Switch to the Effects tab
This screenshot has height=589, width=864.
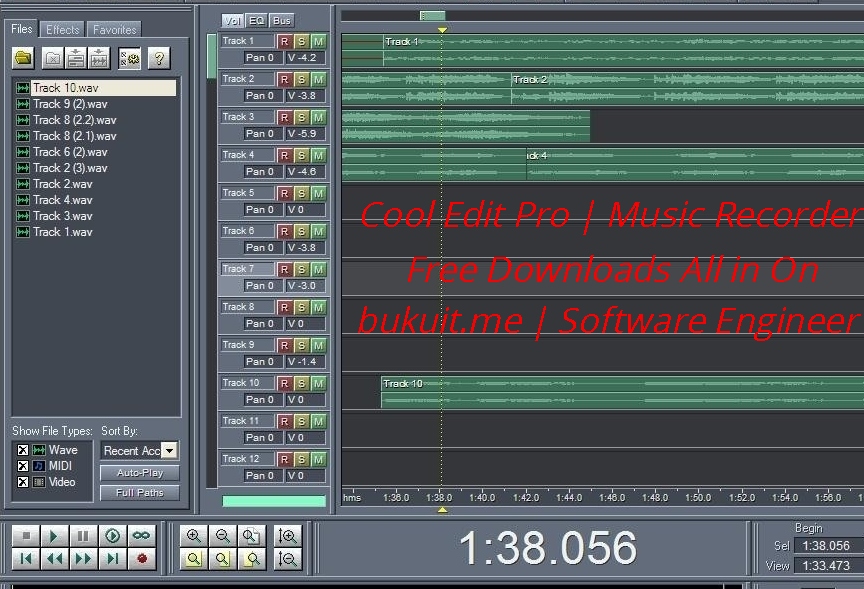pos(62,29)
